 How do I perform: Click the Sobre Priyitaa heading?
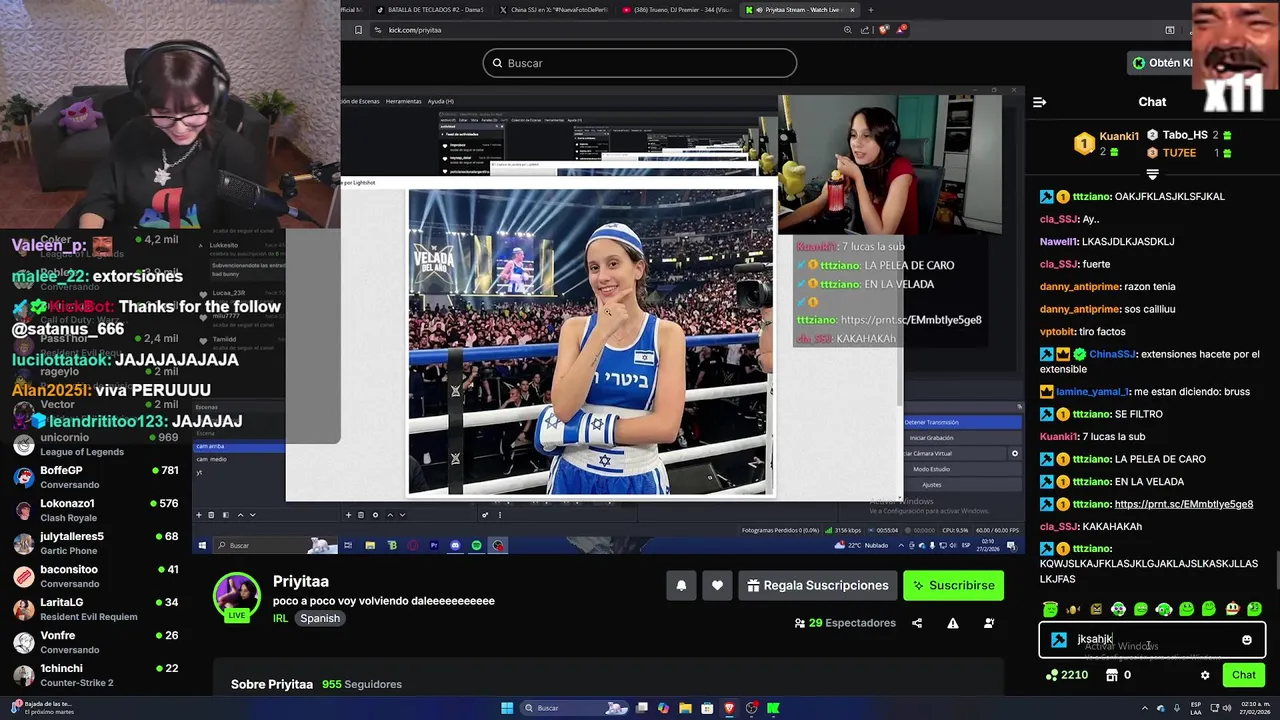point(272,684)
